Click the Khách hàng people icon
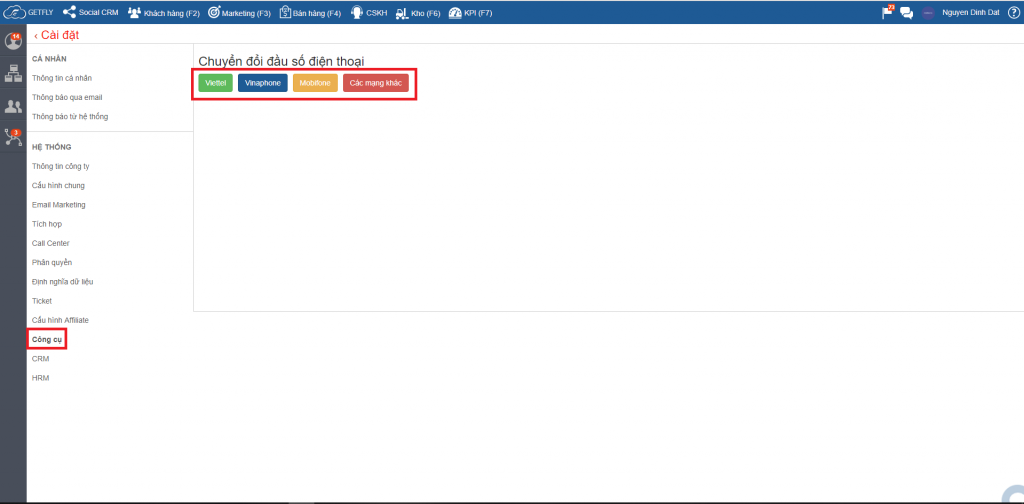Screen dimensions: 1024x504 click(x=135, y=12)
